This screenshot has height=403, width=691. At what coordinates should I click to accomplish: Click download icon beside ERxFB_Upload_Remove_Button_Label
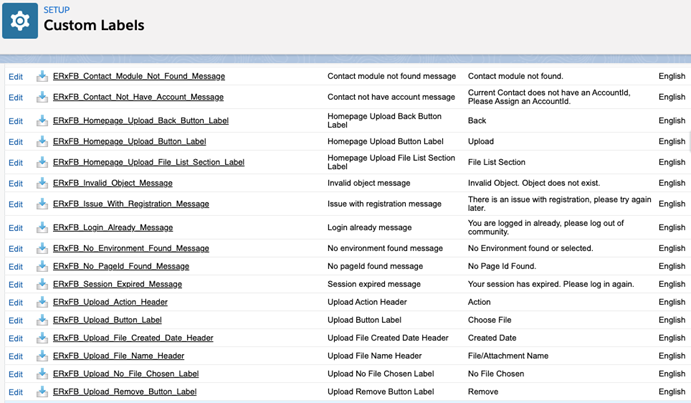coord(42,392)
